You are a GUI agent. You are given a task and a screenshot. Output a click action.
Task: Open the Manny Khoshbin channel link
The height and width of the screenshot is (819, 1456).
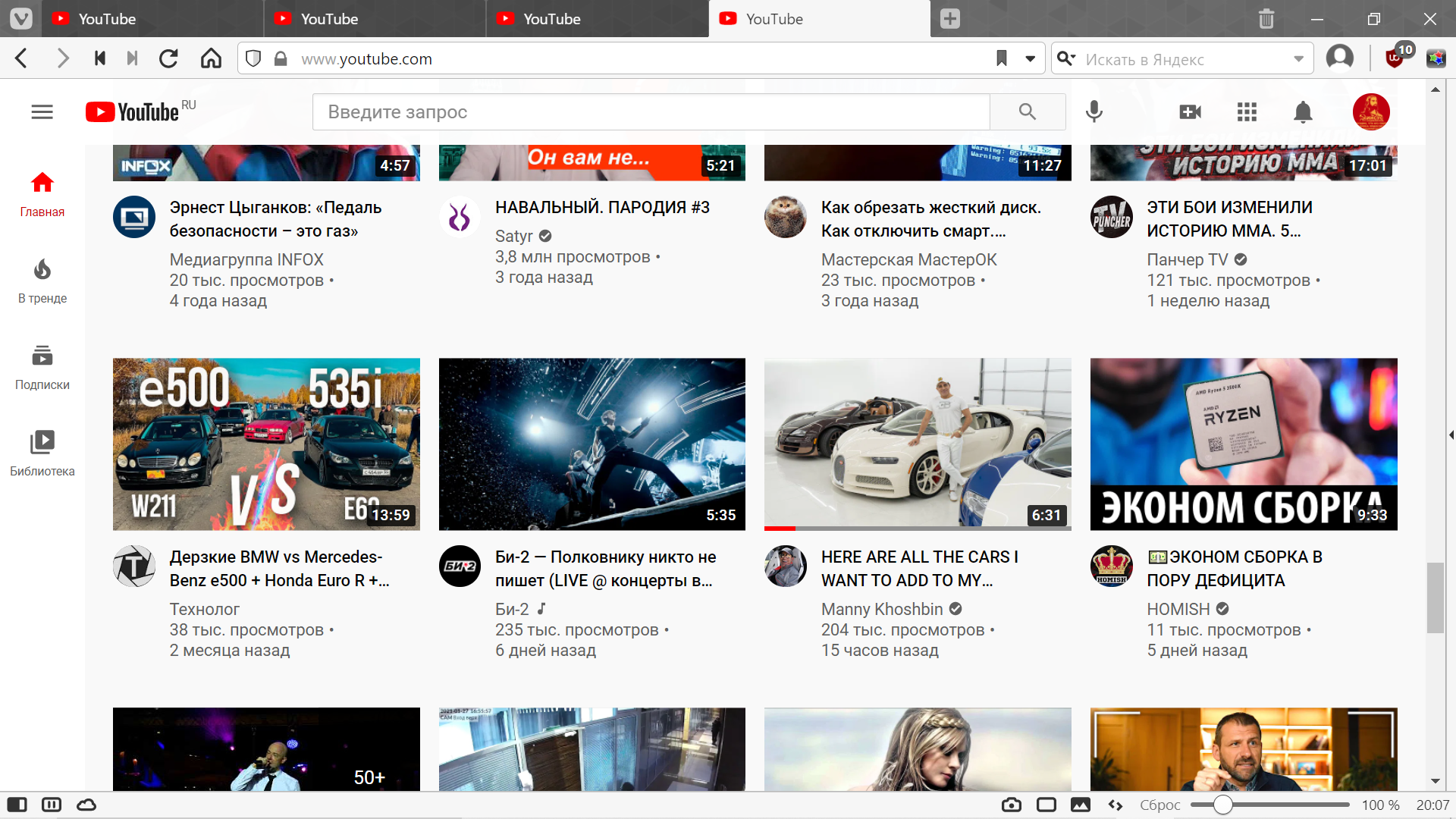click(881, 609)
